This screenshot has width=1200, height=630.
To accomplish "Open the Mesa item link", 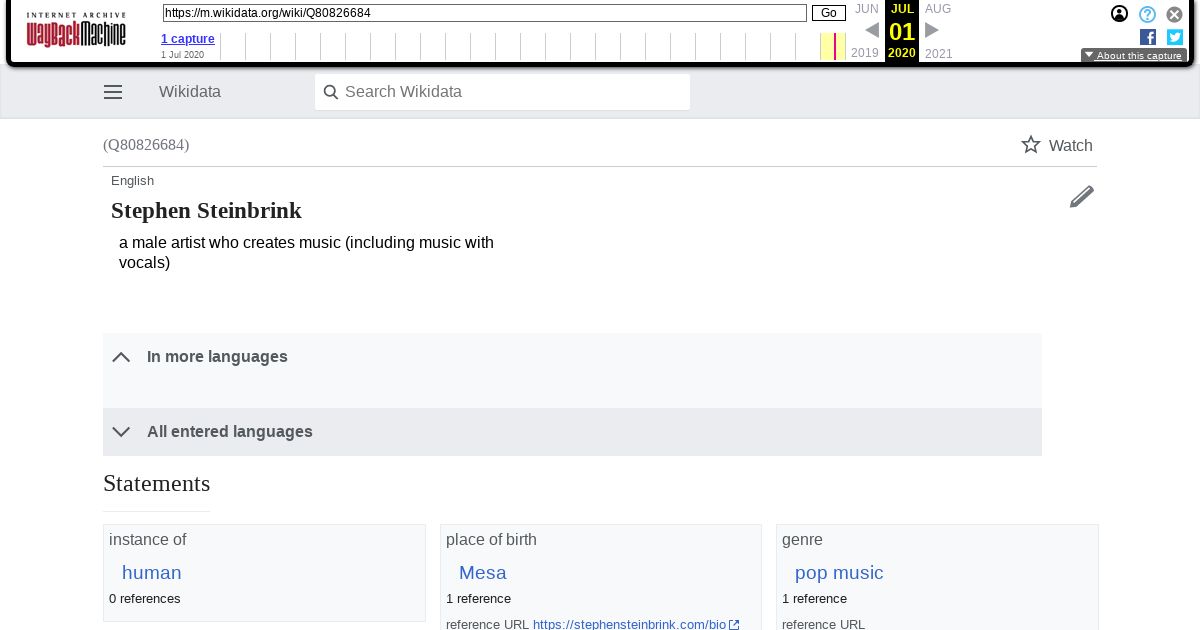I will tap(483, 573).
